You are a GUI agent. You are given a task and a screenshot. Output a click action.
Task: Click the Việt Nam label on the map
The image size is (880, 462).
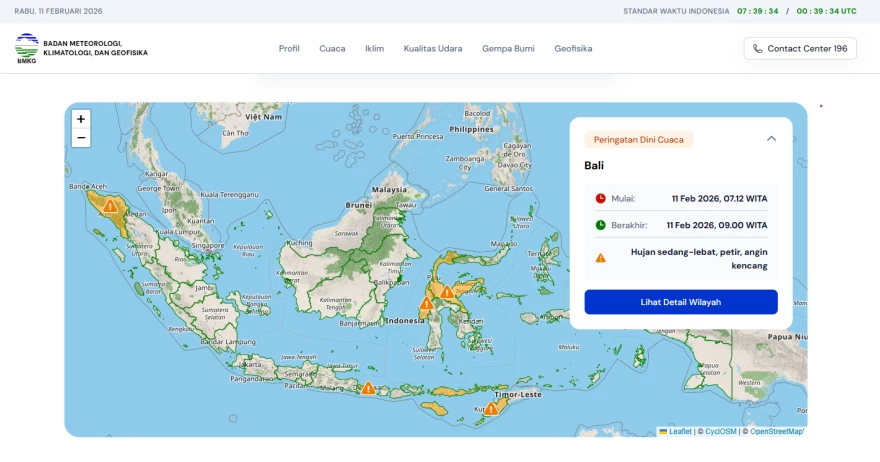point(263,117)
